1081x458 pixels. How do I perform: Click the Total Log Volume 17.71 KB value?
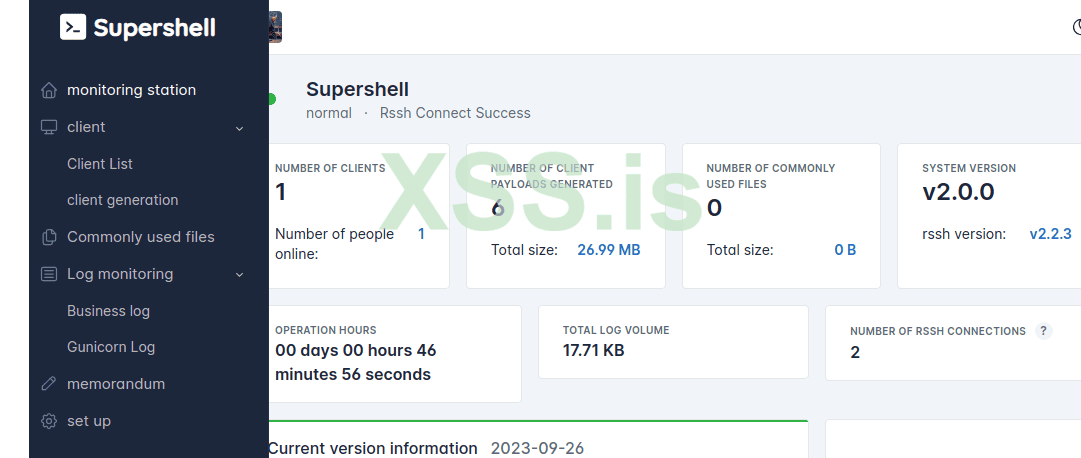click(594, 350)
